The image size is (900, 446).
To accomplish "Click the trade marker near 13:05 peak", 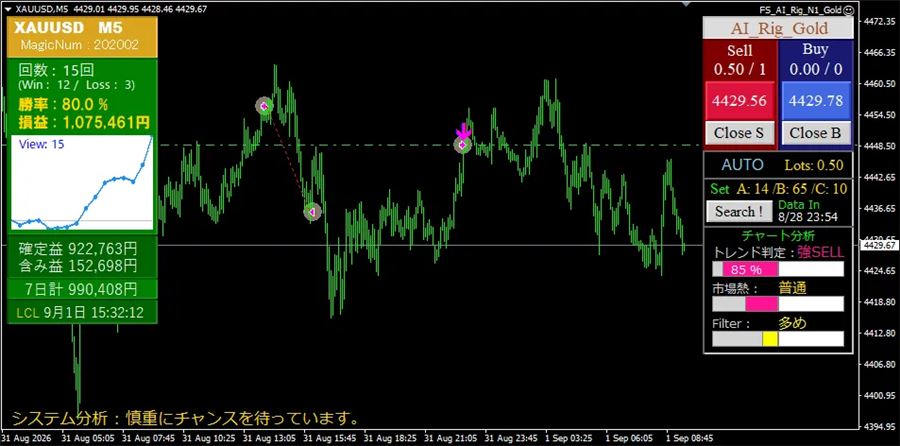I will tap(264, 106).
